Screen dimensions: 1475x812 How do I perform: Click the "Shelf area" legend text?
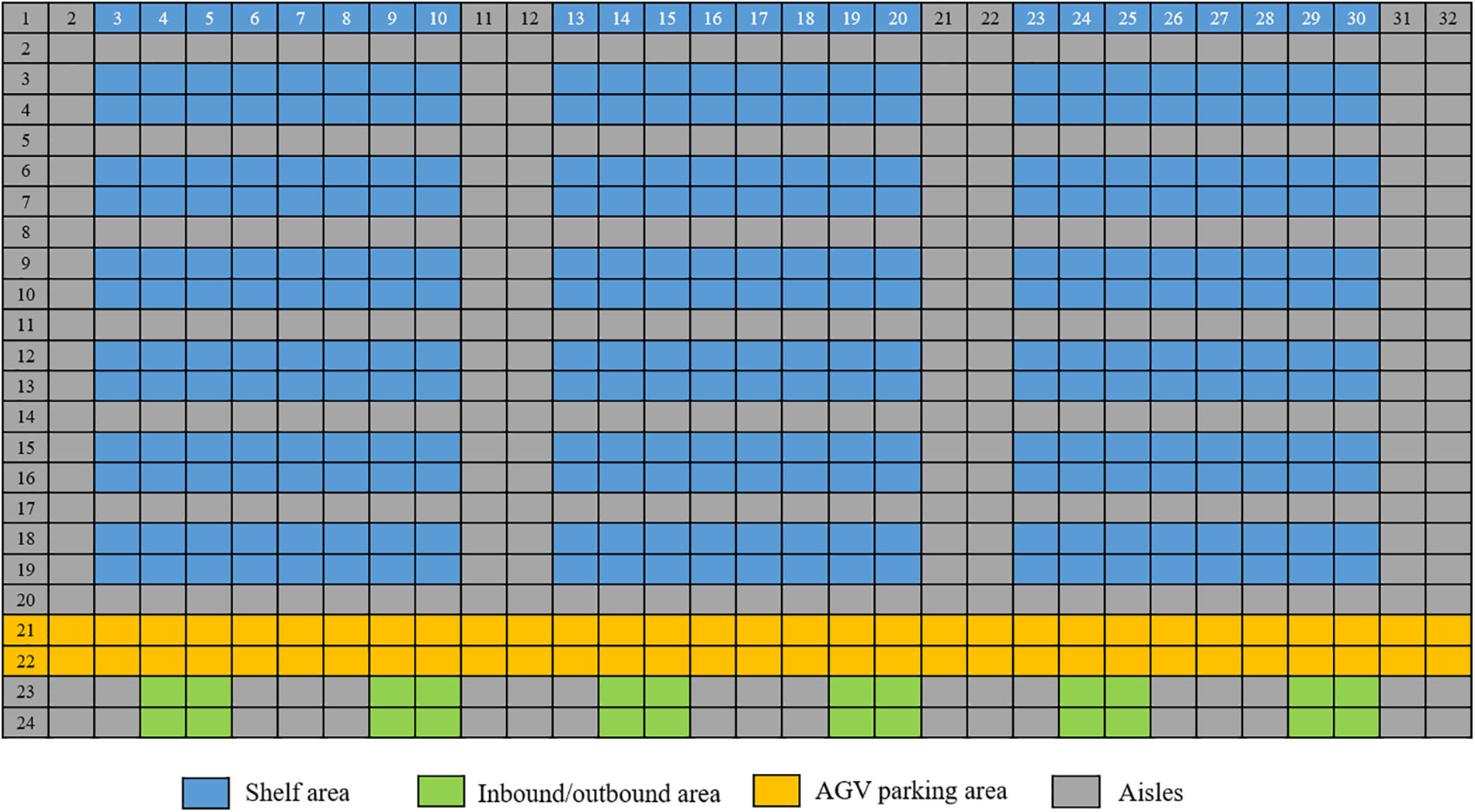coord(297,793)
